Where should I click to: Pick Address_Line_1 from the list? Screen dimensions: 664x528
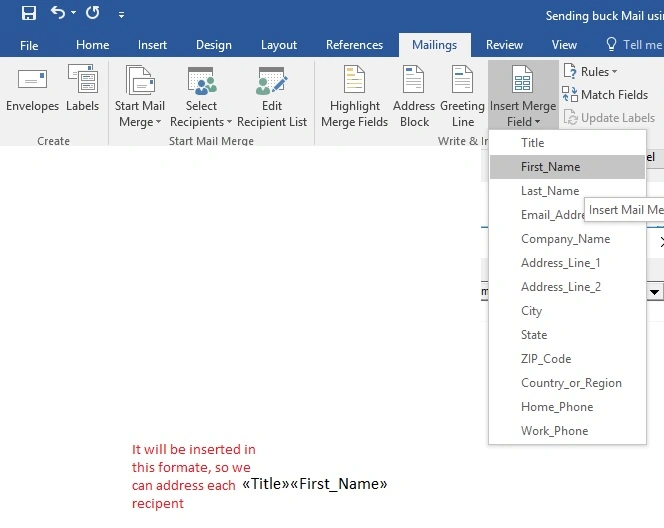tap(567, 263)
